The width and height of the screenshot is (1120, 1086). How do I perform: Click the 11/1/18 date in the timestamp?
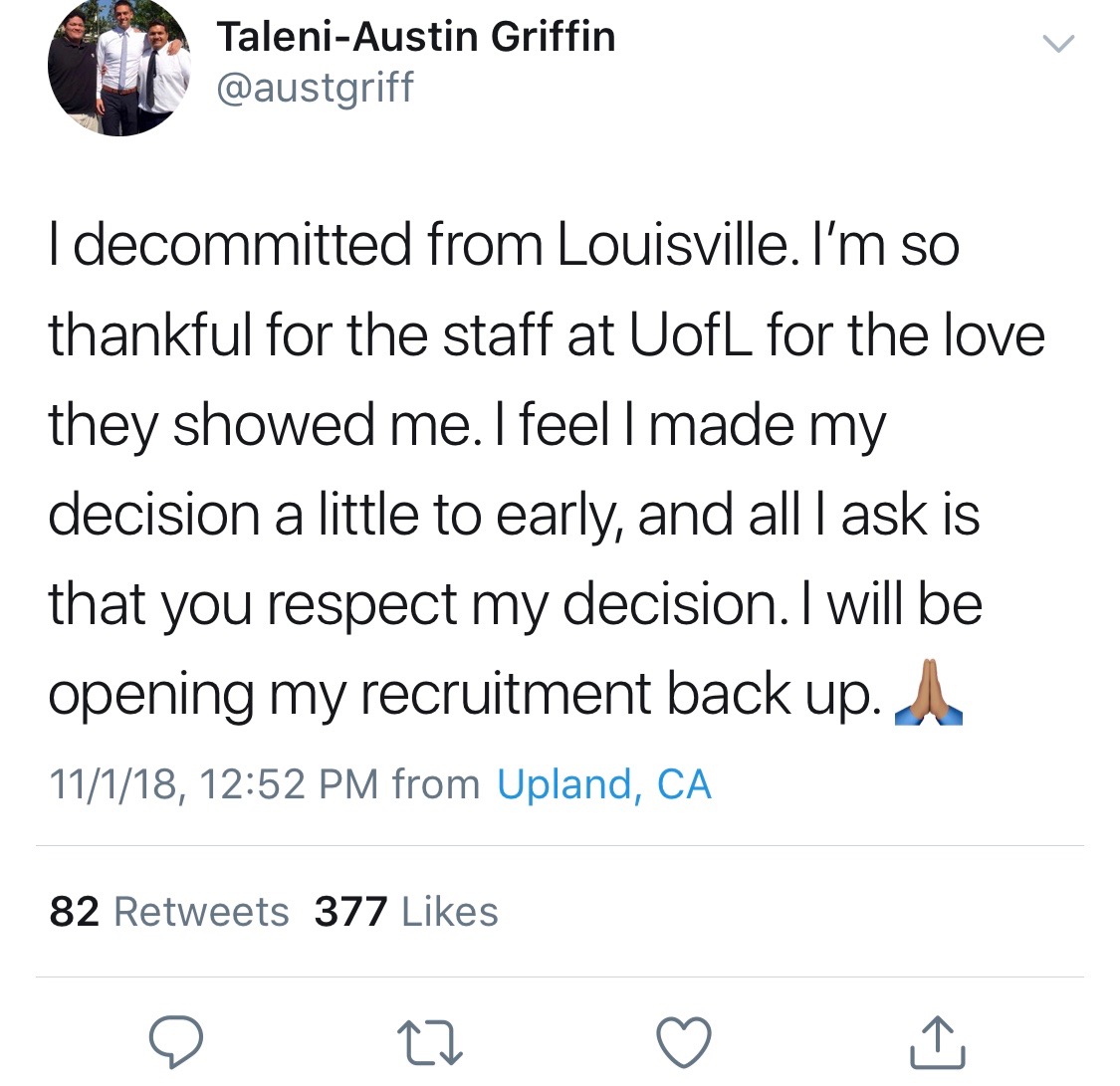114,784
